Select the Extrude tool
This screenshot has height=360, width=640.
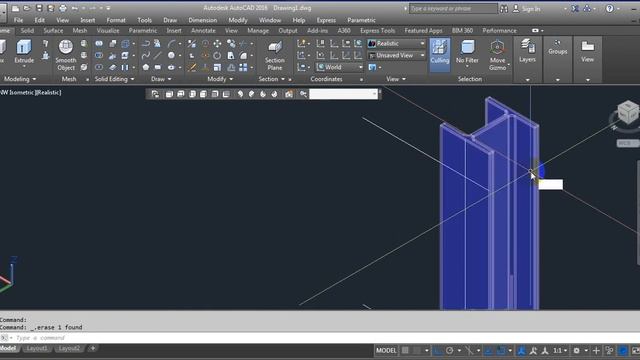coord(24,52)
